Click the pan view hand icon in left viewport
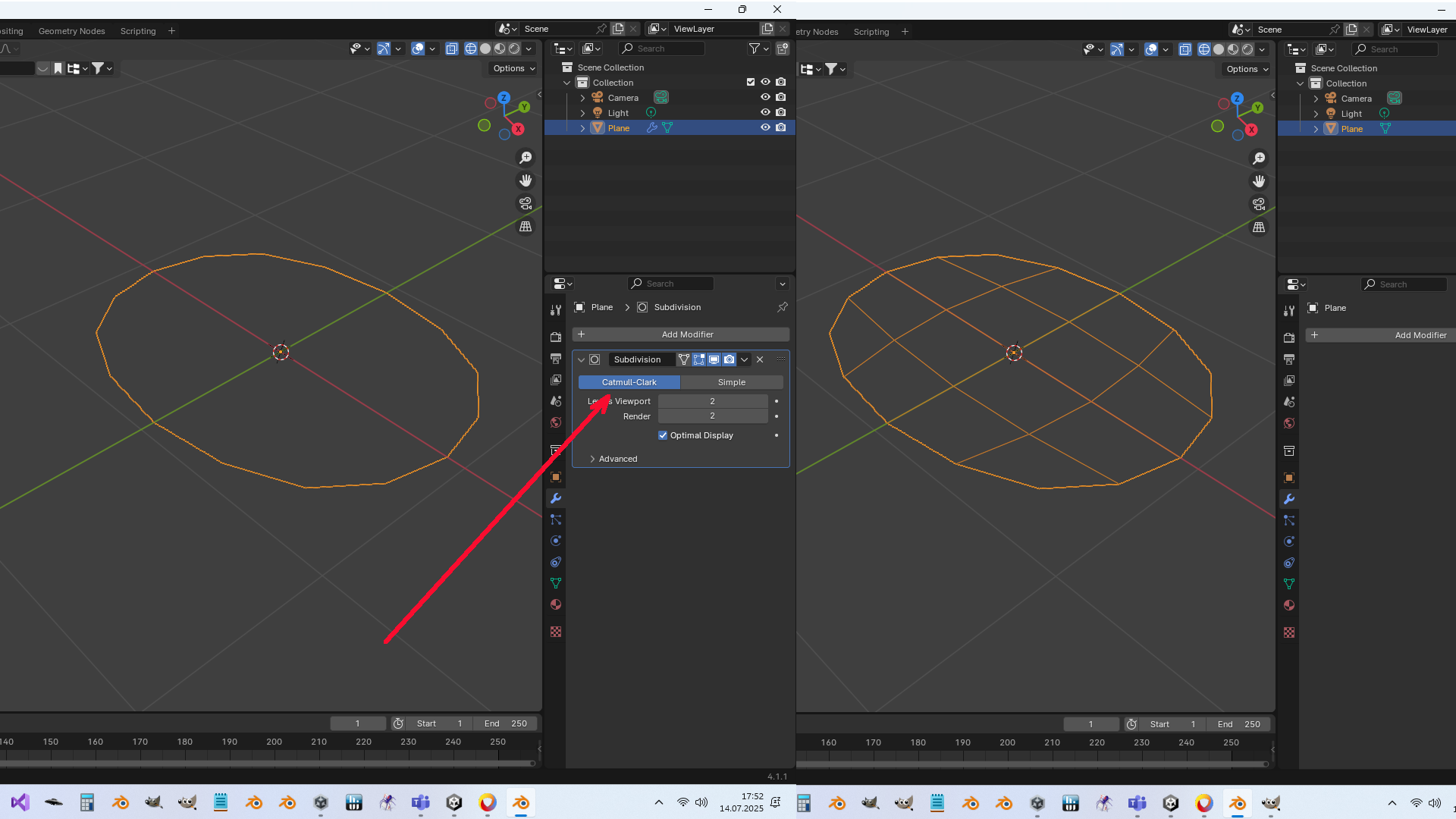 click(x=525, y=180)
